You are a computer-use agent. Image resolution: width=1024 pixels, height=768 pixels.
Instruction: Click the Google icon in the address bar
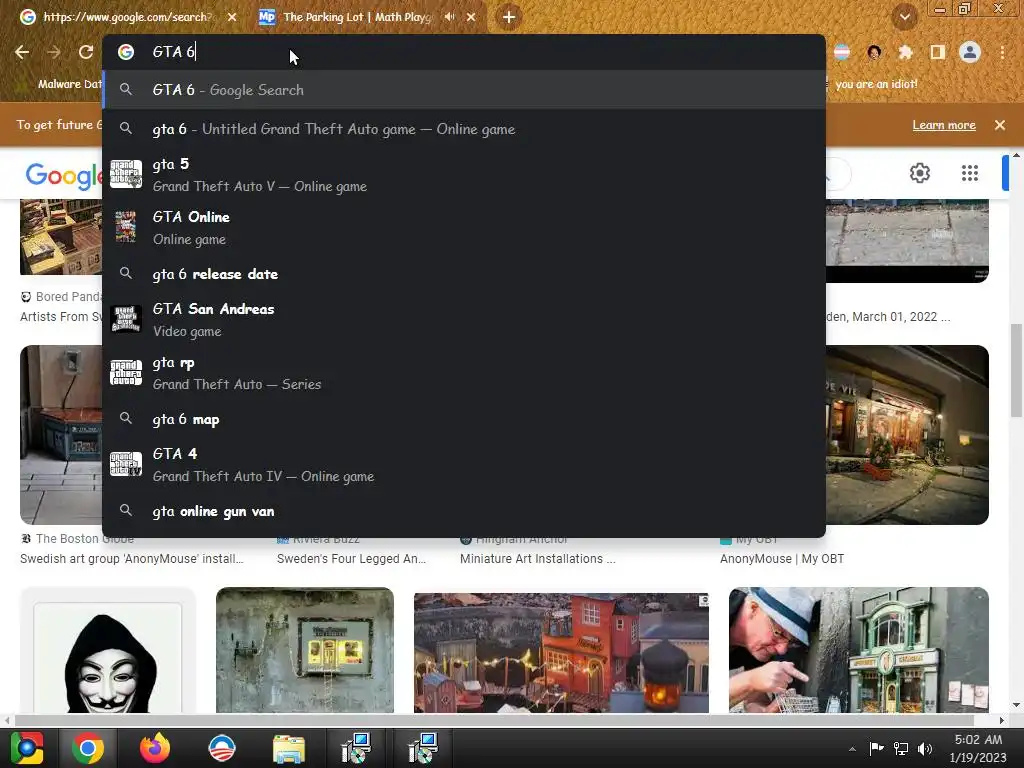[x=126, y=52]
